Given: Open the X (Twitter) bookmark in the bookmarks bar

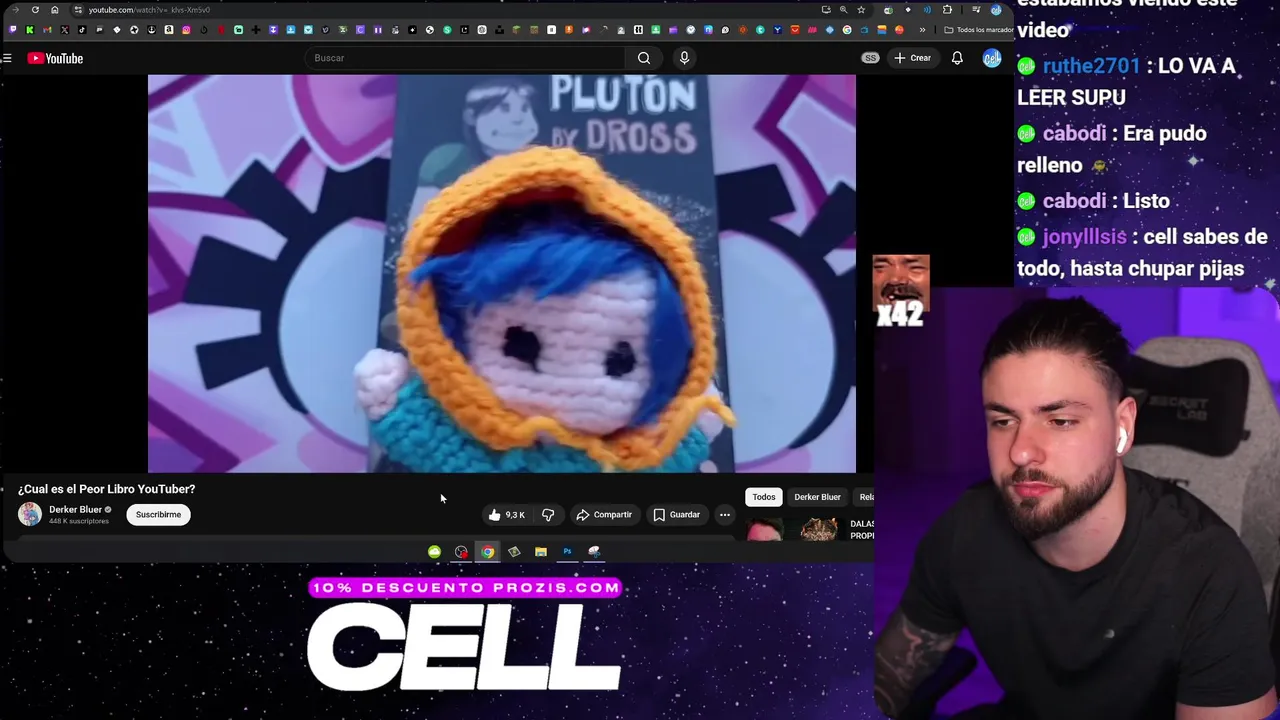Looking at the screenshot, I should (x=65, y=30).
